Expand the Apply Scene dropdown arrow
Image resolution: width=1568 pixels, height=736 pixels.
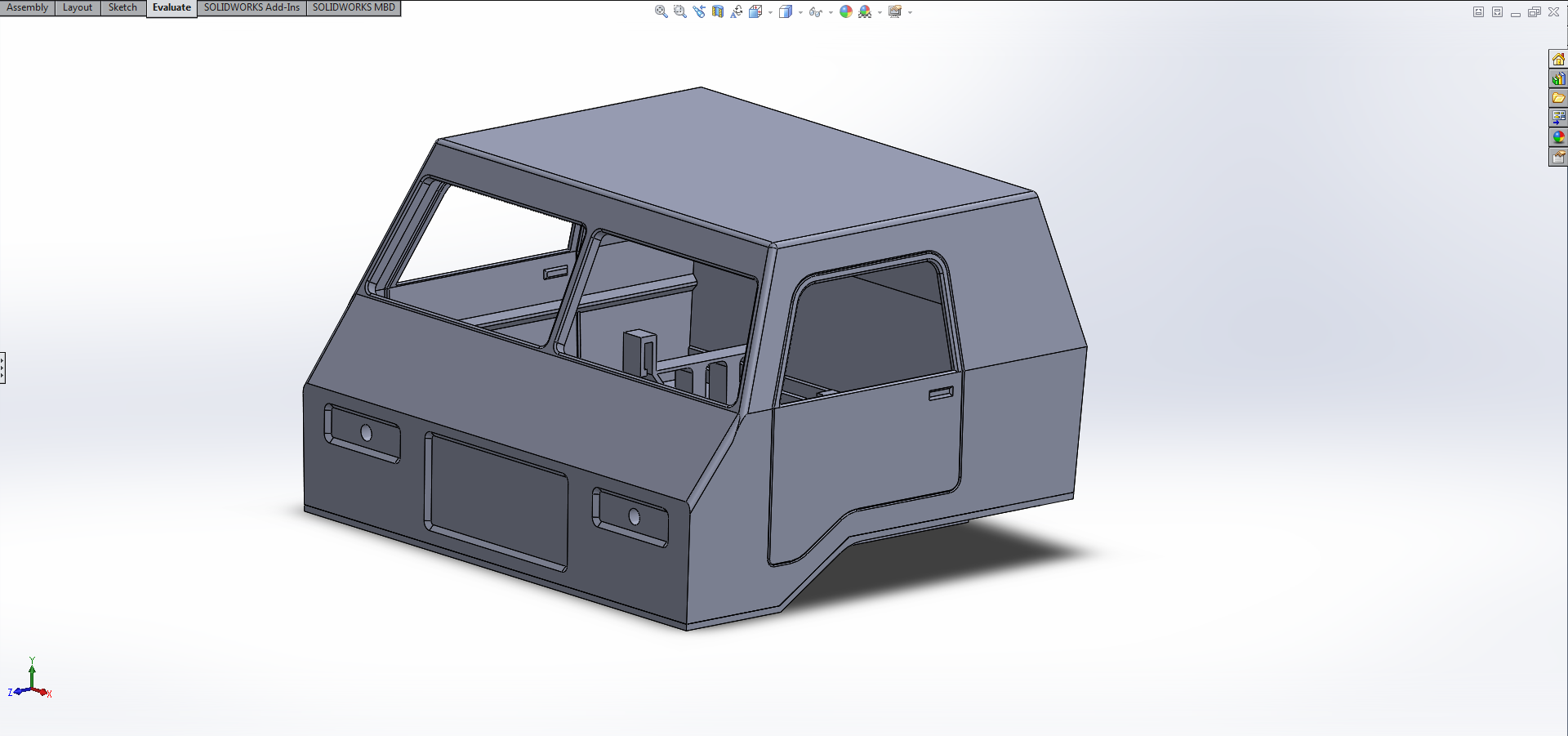pyautogui.click(x=880, y=12)
